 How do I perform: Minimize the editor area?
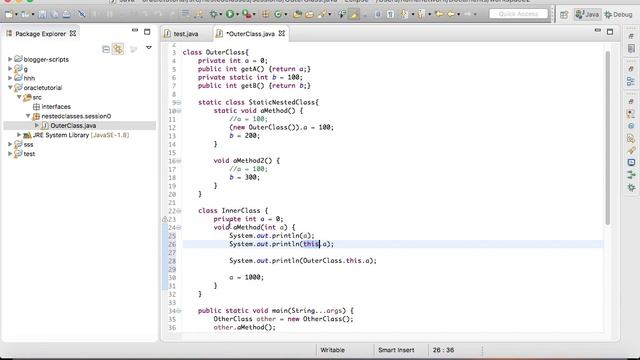598,31
